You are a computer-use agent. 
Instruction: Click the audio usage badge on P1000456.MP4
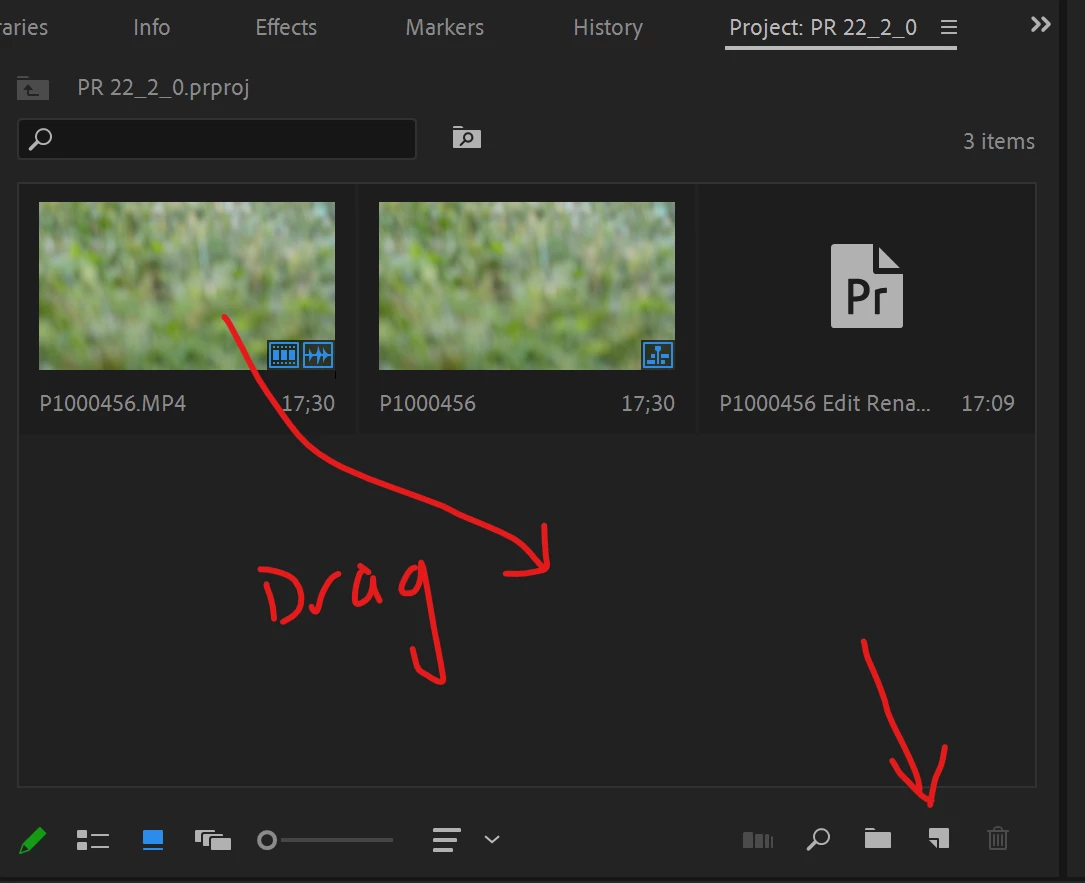(318, 355)
